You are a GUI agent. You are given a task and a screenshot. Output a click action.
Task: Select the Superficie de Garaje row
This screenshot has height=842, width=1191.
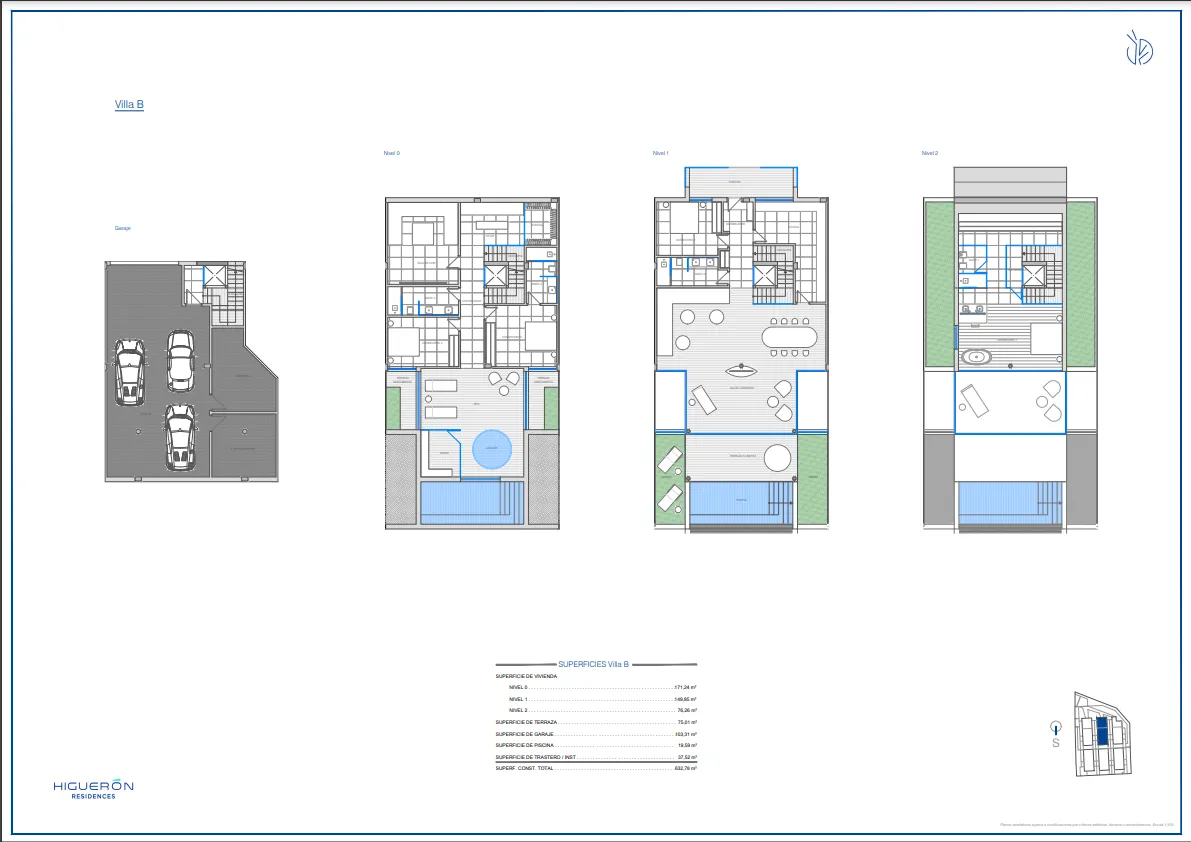[596, 734]
